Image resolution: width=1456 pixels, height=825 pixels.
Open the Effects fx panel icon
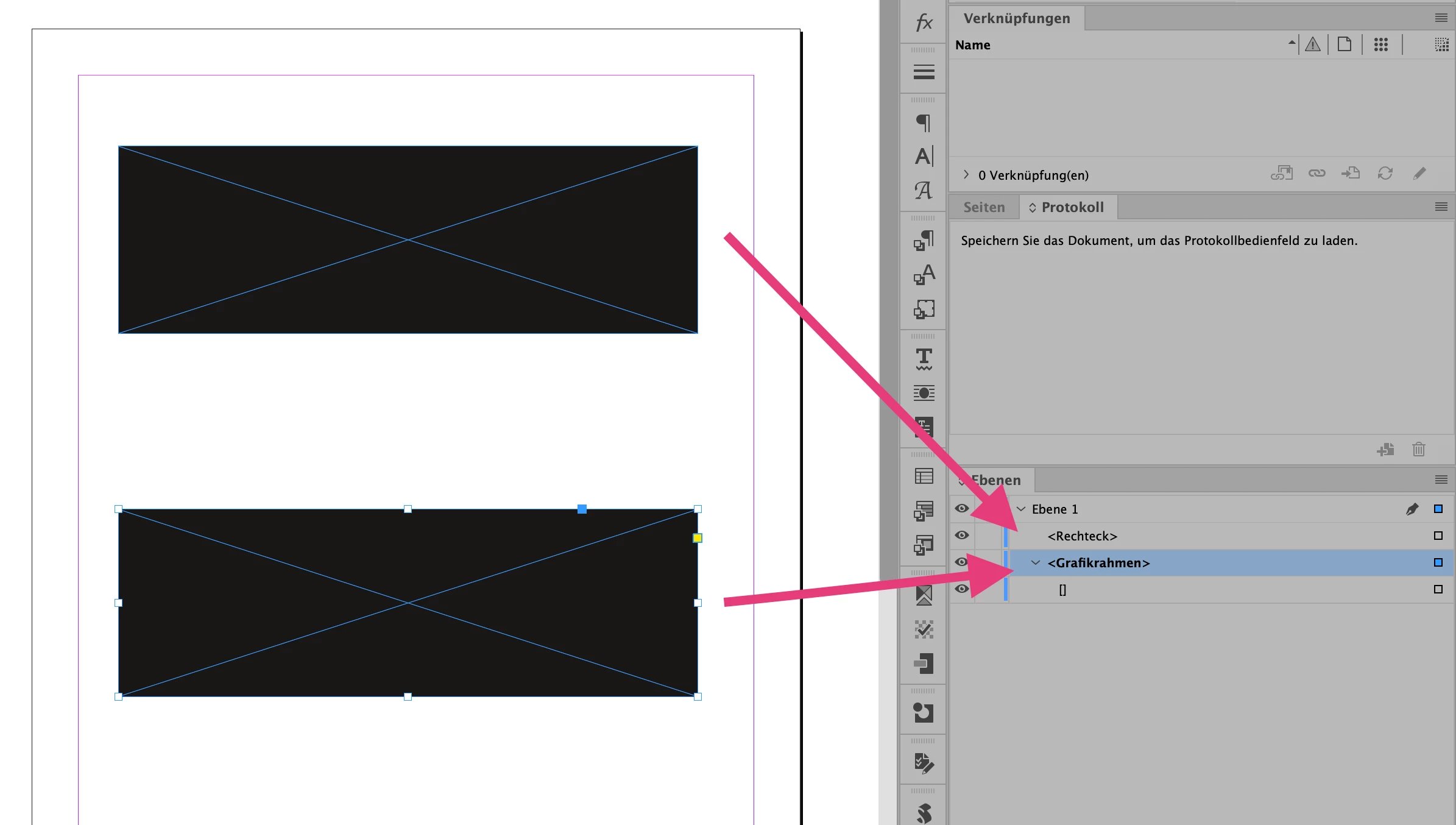tap(924, 23)
